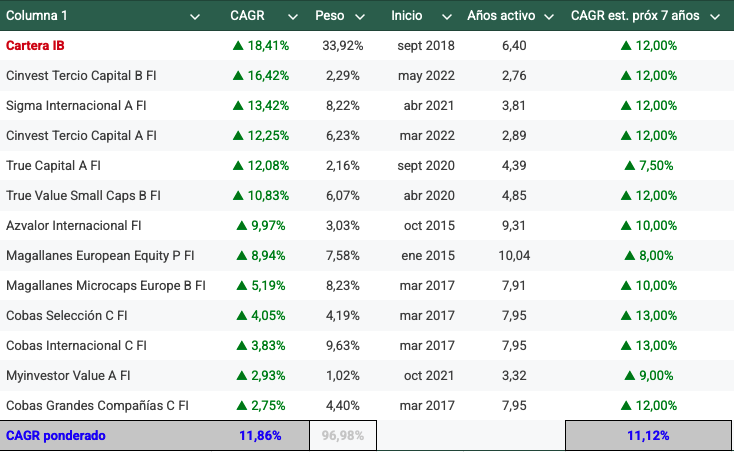Select the 4,39 Años activo cell
Screen dimensions: 734x452
pyautogui.click(x=514, y=165)
